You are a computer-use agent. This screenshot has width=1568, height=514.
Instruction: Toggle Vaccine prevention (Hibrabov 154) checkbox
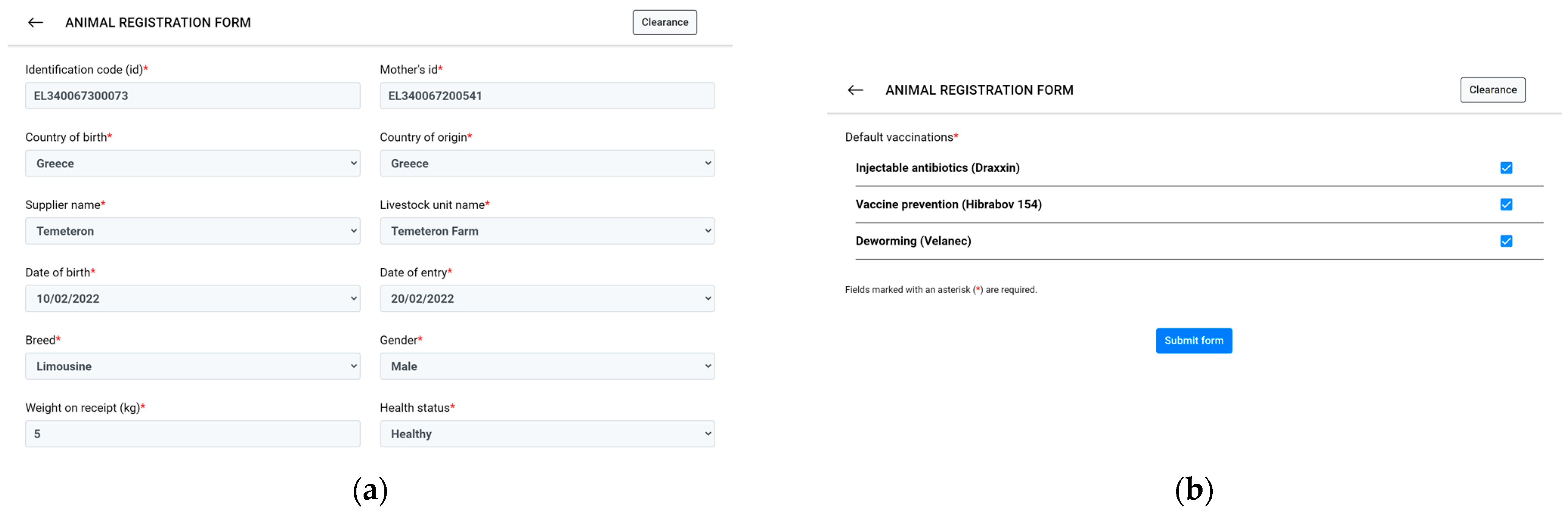pos(1506,205)
